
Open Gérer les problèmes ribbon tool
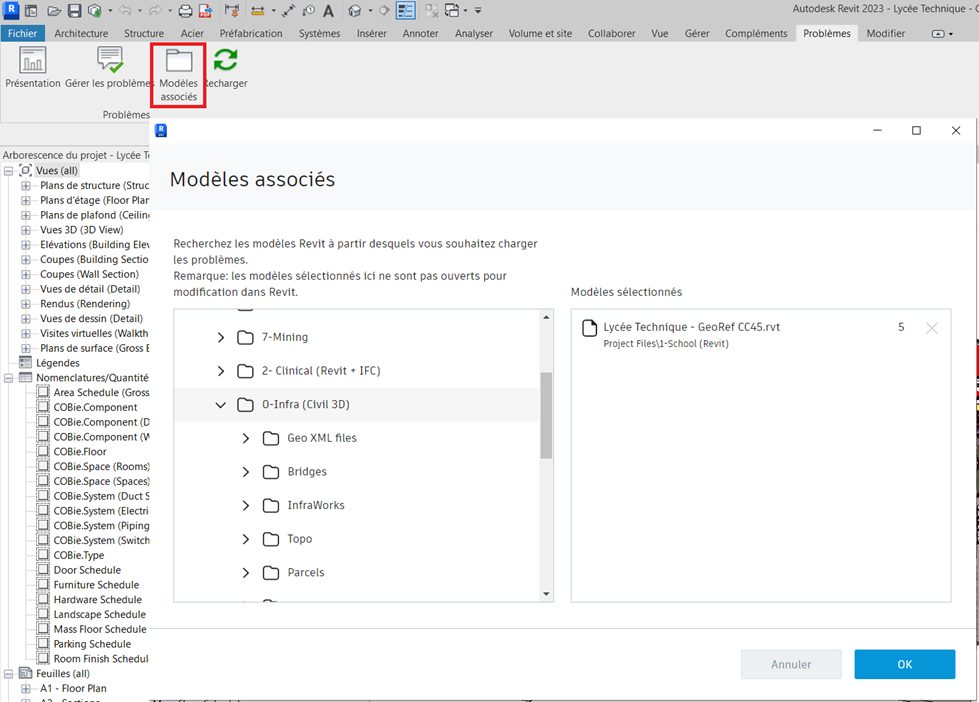pyautogui.click(x=109, y=67)
